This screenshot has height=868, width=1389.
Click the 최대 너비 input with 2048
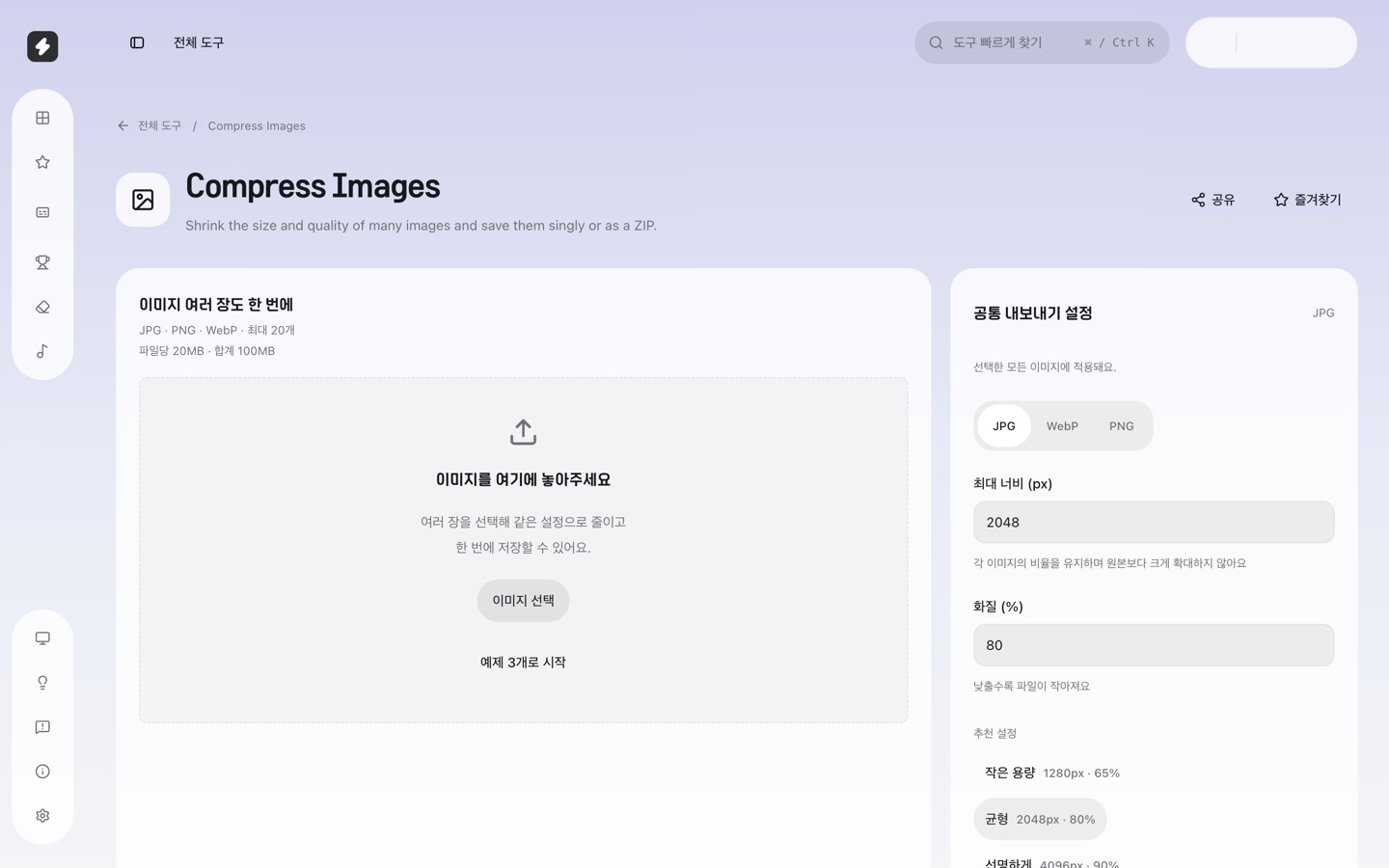pyautogui.click(x=1154, y=522)
